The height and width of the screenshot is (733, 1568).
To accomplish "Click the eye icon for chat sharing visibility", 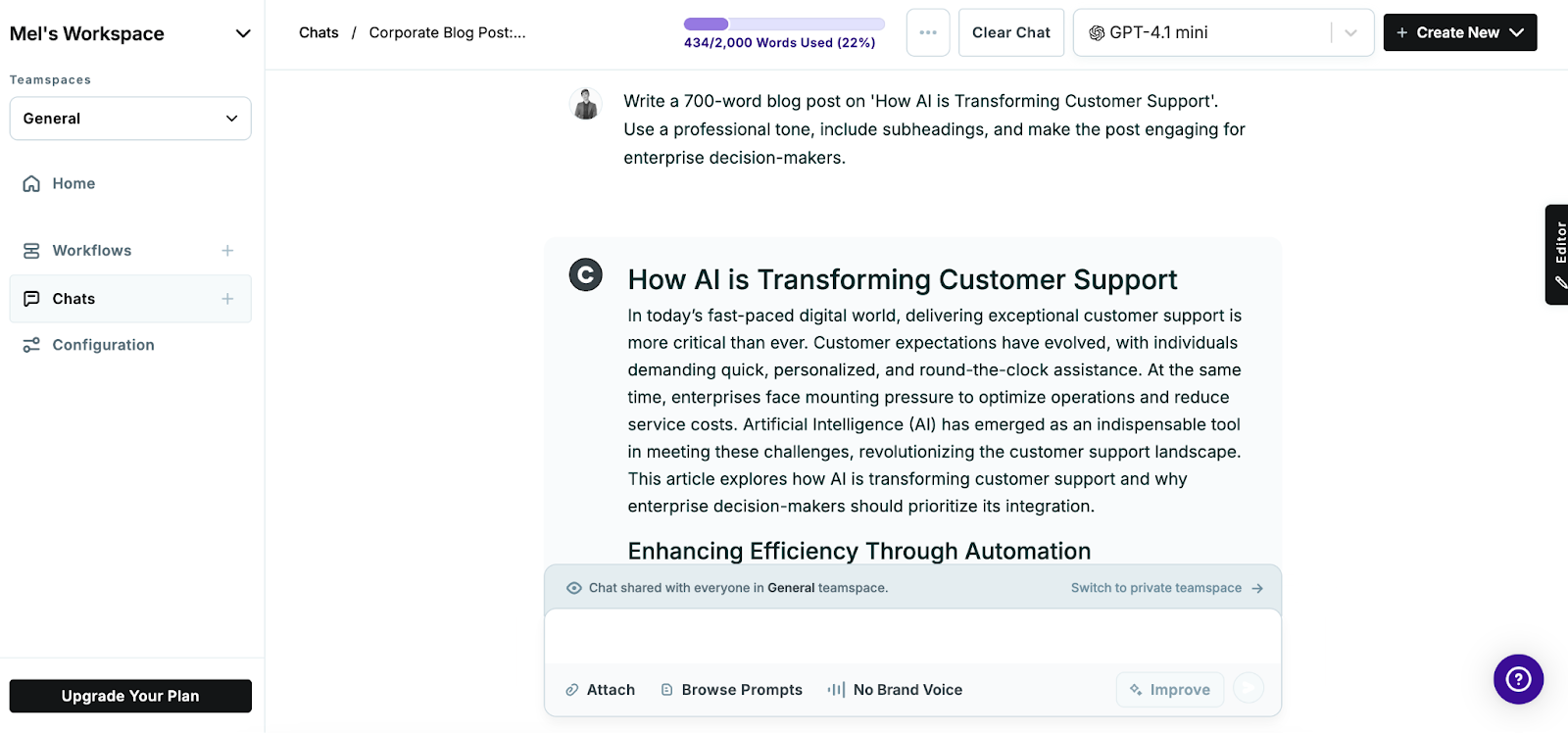I will coord(574,588).
